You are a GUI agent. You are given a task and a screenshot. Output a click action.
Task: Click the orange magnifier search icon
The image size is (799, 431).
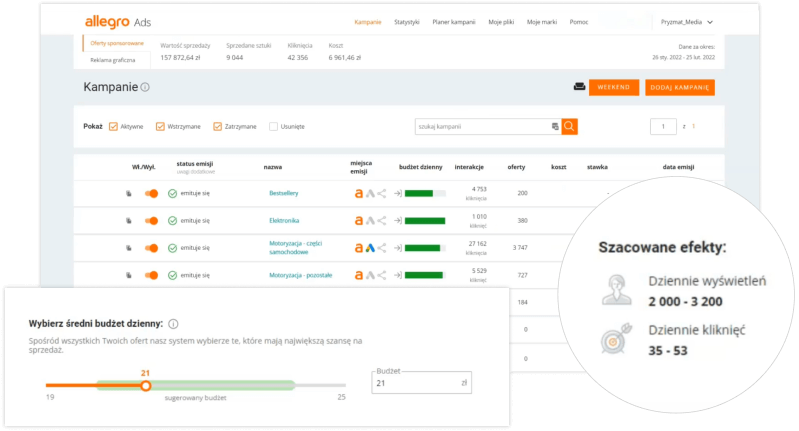tap(569, 126)
